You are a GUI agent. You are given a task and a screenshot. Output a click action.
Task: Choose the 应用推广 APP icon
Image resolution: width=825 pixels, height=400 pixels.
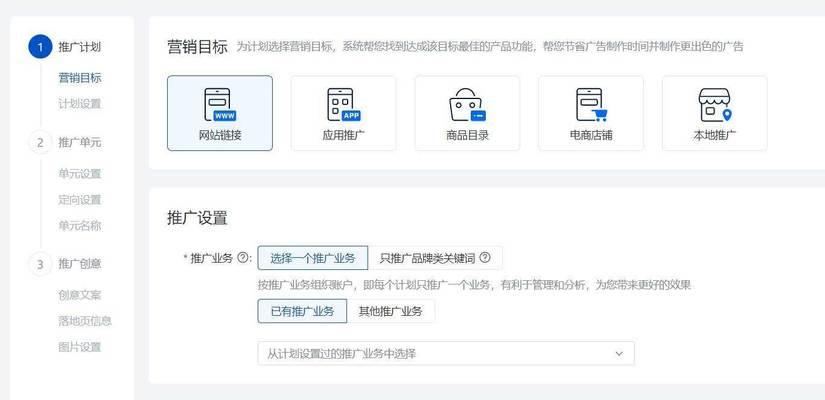344,105
